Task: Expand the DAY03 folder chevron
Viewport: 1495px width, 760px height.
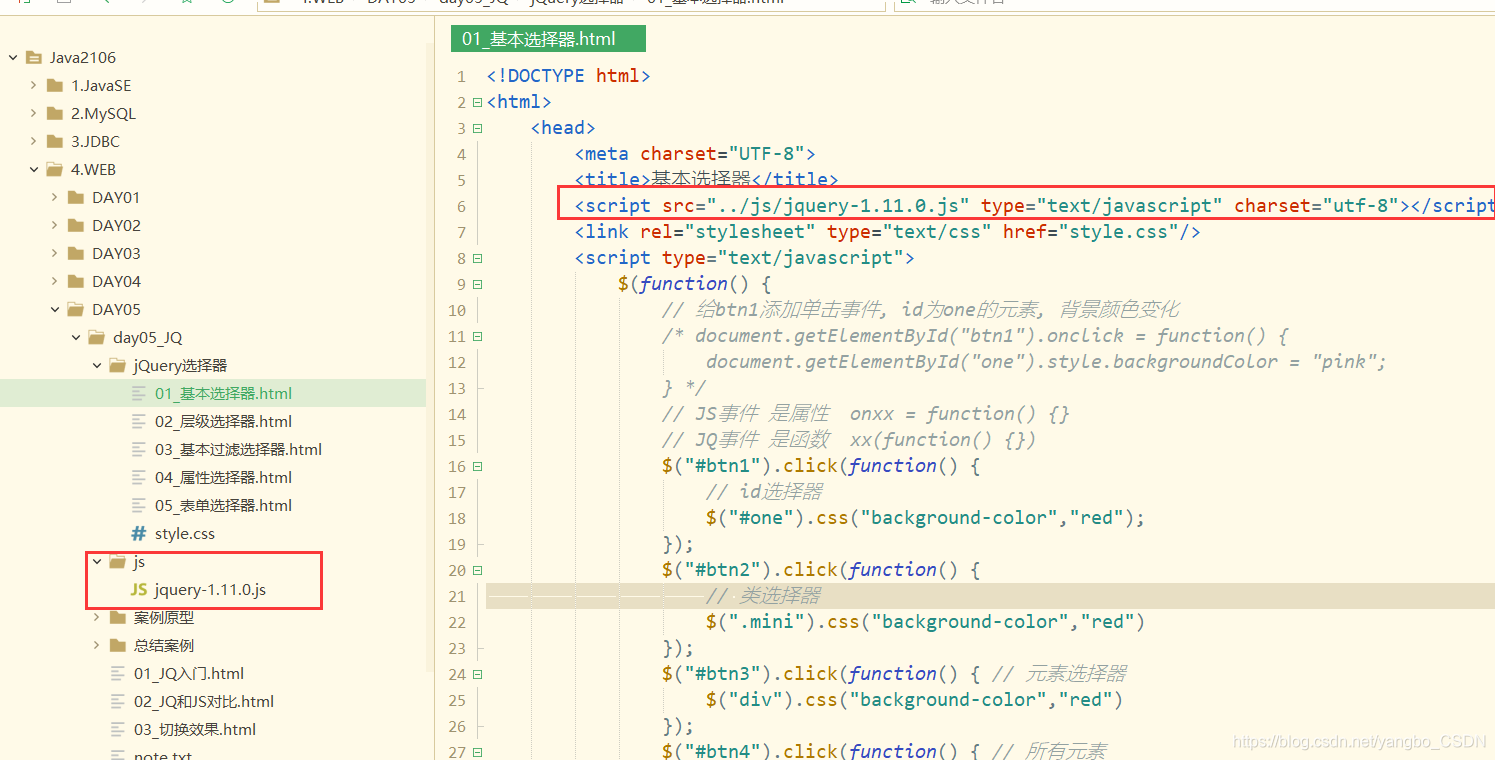Action: pyautogui.click(x=55, y=254)
